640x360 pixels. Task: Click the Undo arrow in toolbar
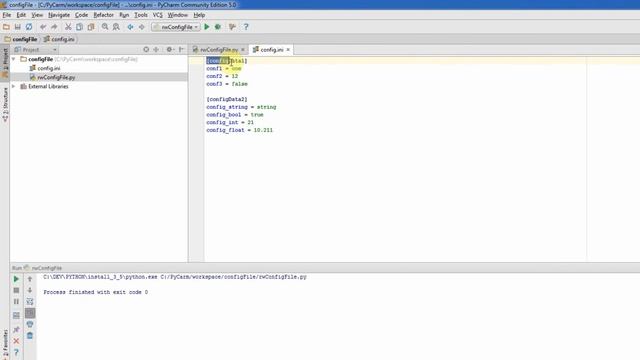coord(43,27)
